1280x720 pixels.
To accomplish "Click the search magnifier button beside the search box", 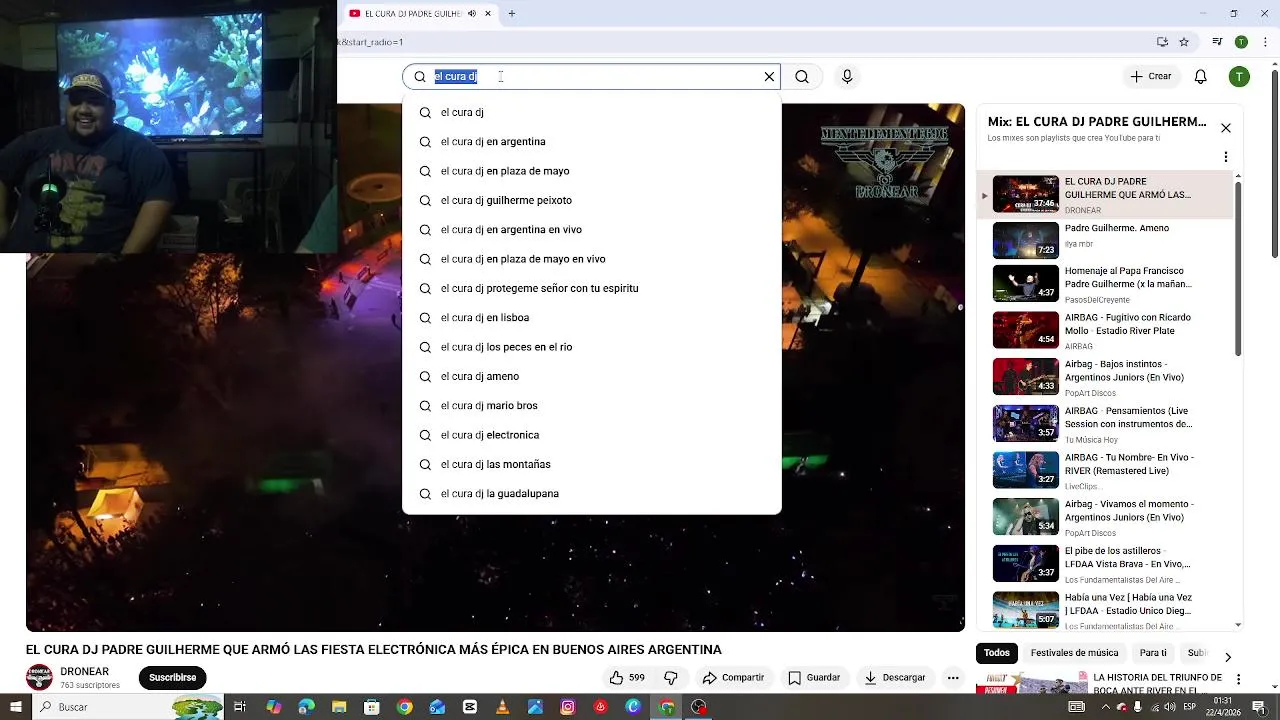I will [x=802, y=77].
